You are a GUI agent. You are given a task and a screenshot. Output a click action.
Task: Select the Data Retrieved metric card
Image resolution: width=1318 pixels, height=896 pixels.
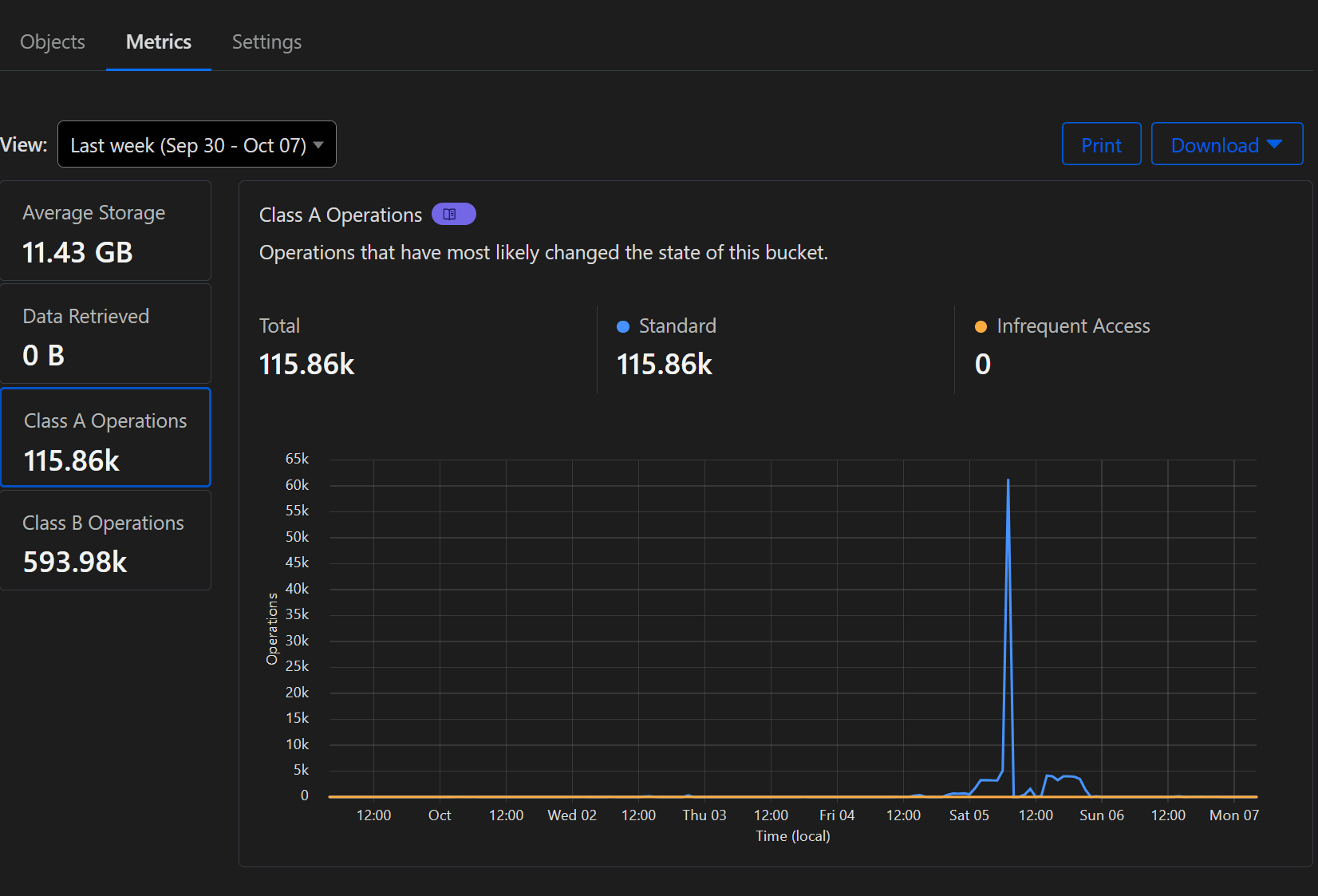(x=105, y=334)
